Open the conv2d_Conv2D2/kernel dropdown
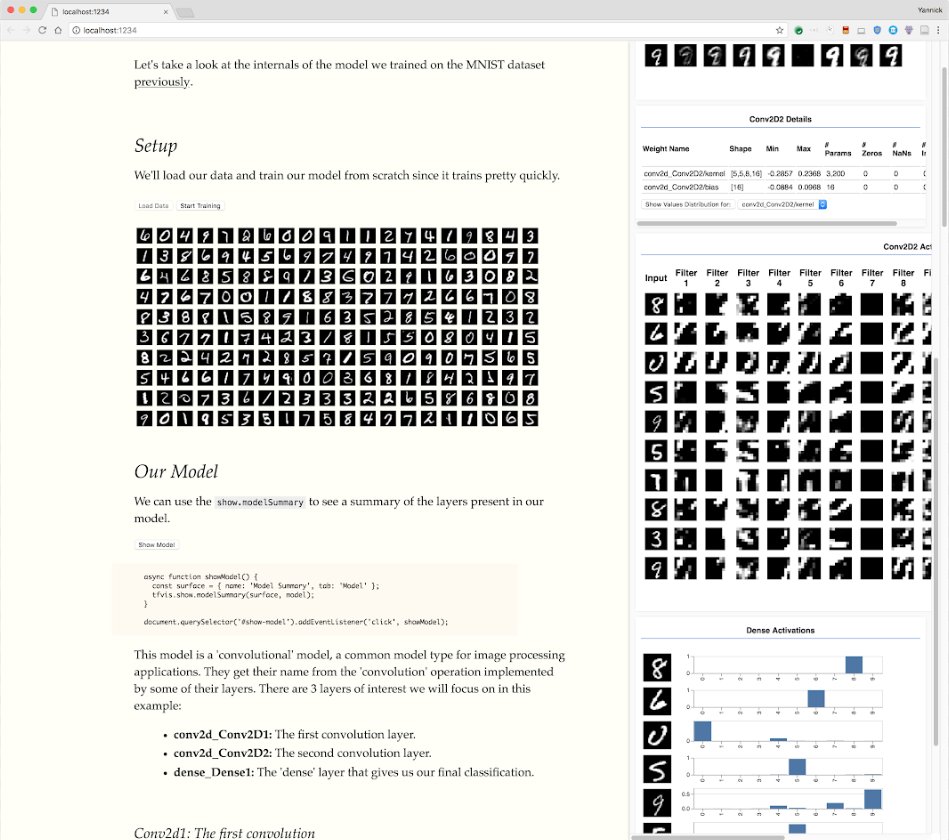This screenshot has height=840, width=949. (x=782, y=205)
